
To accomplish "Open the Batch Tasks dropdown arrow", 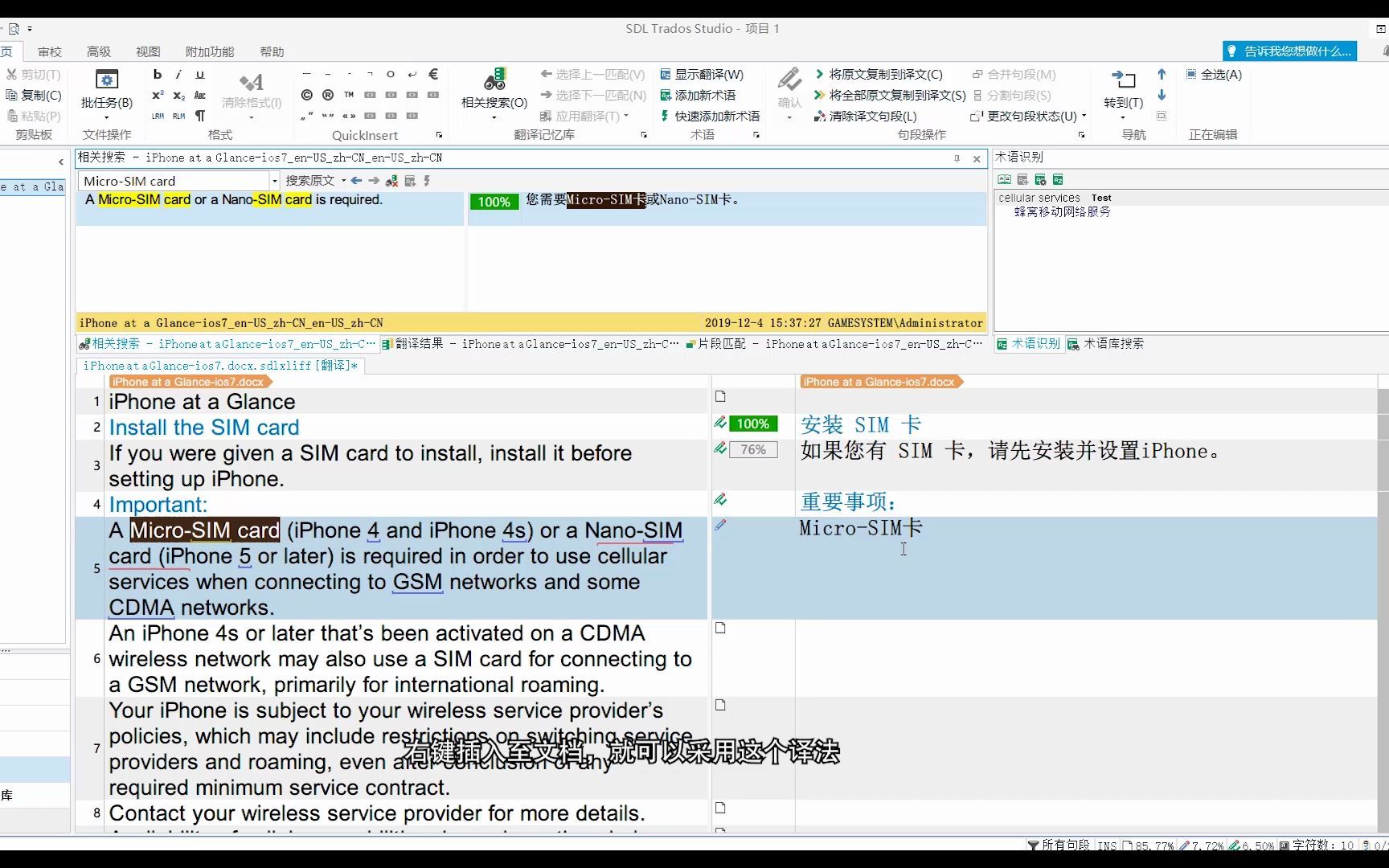I will click(x=106, y=118).
